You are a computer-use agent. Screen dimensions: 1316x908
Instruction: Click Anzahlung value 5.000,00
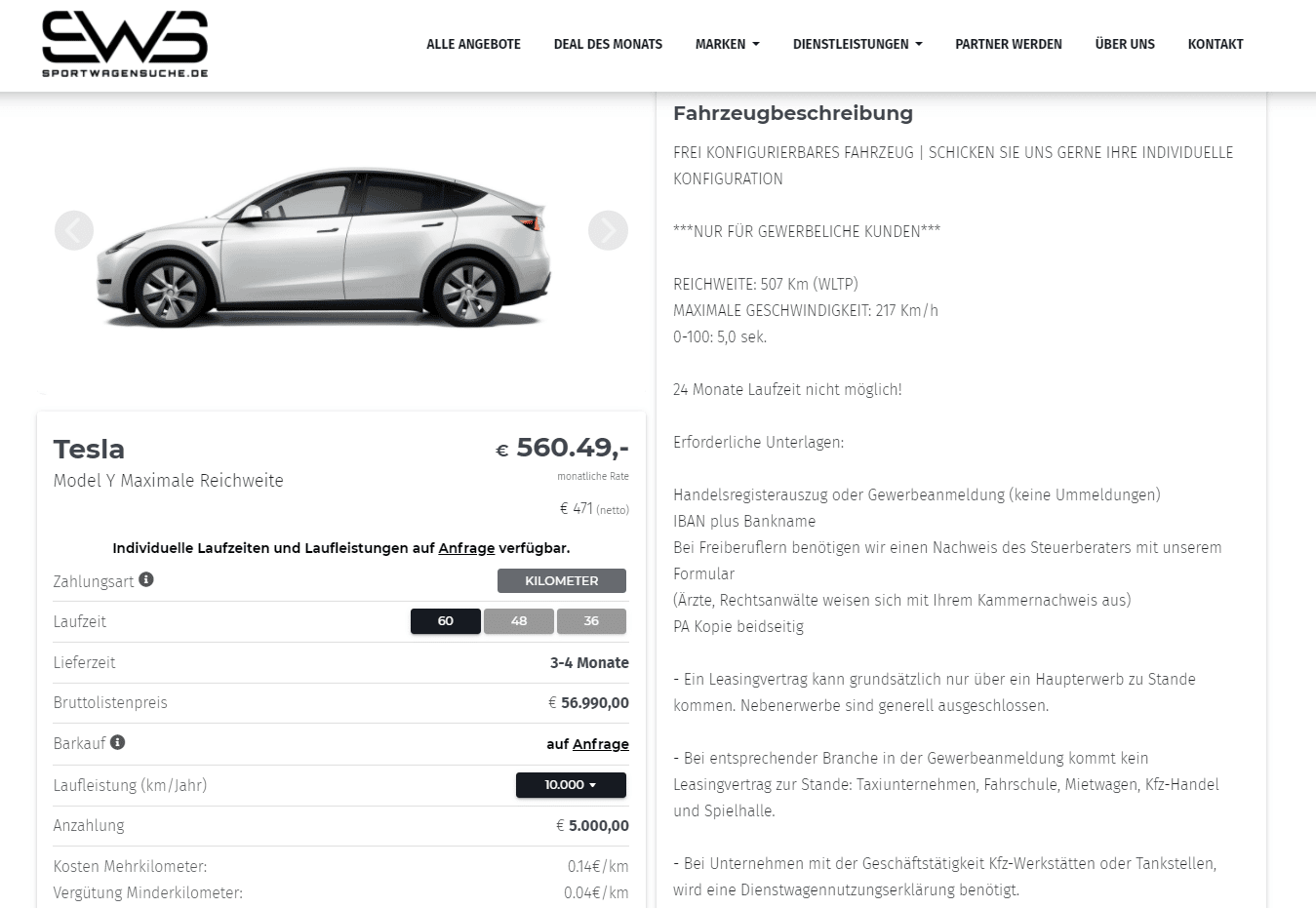(592, 825)
